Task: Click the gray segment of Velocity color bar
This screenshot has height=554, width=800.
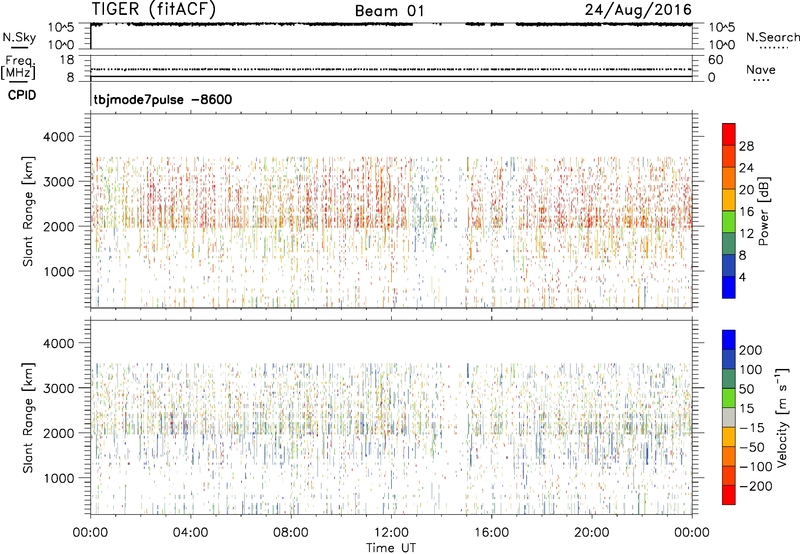Action: coord(729,417)
